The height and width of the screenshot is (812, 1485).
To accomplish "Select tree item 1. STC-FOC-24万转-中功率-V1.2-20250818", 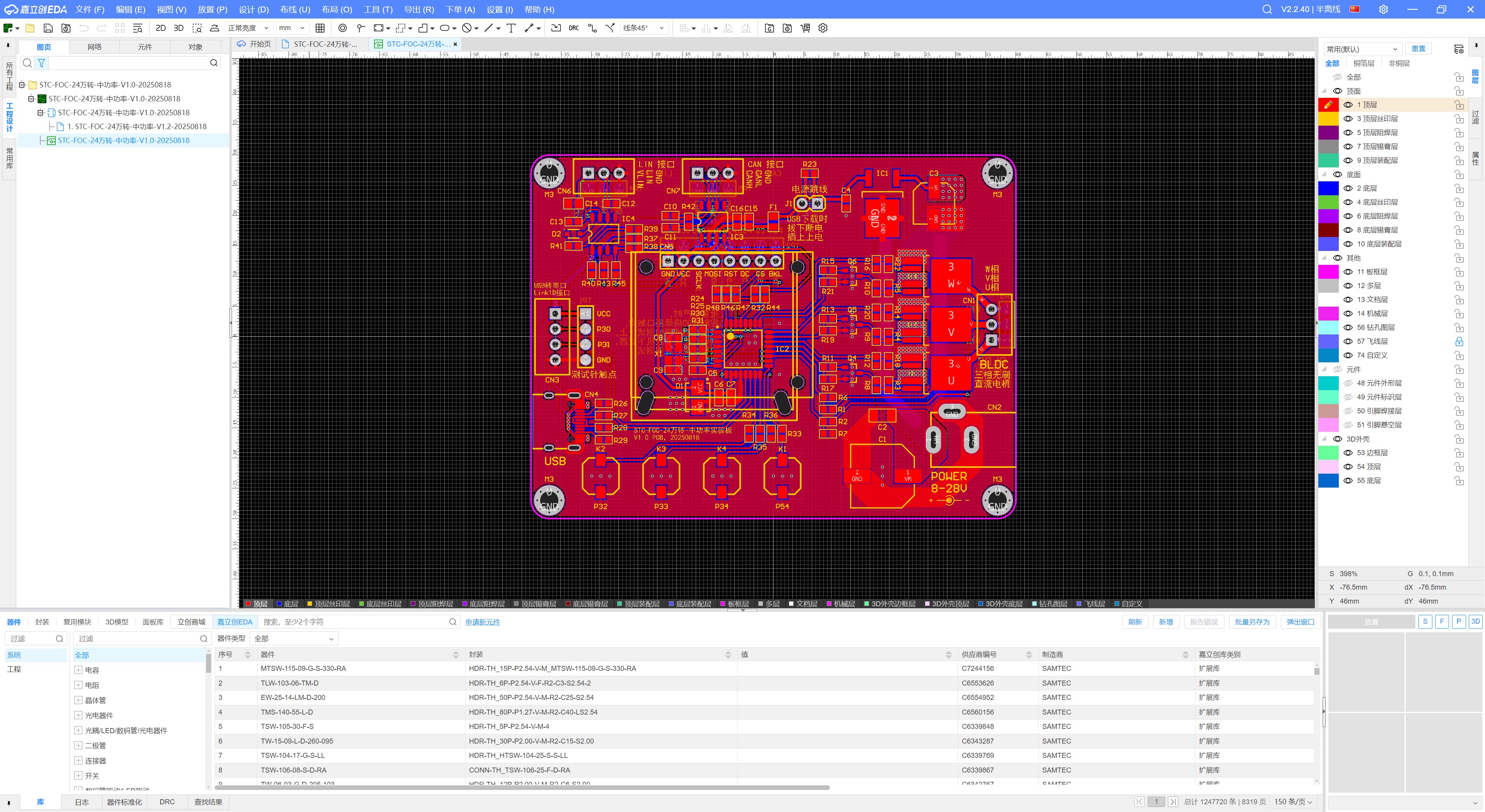I will 137,126.
